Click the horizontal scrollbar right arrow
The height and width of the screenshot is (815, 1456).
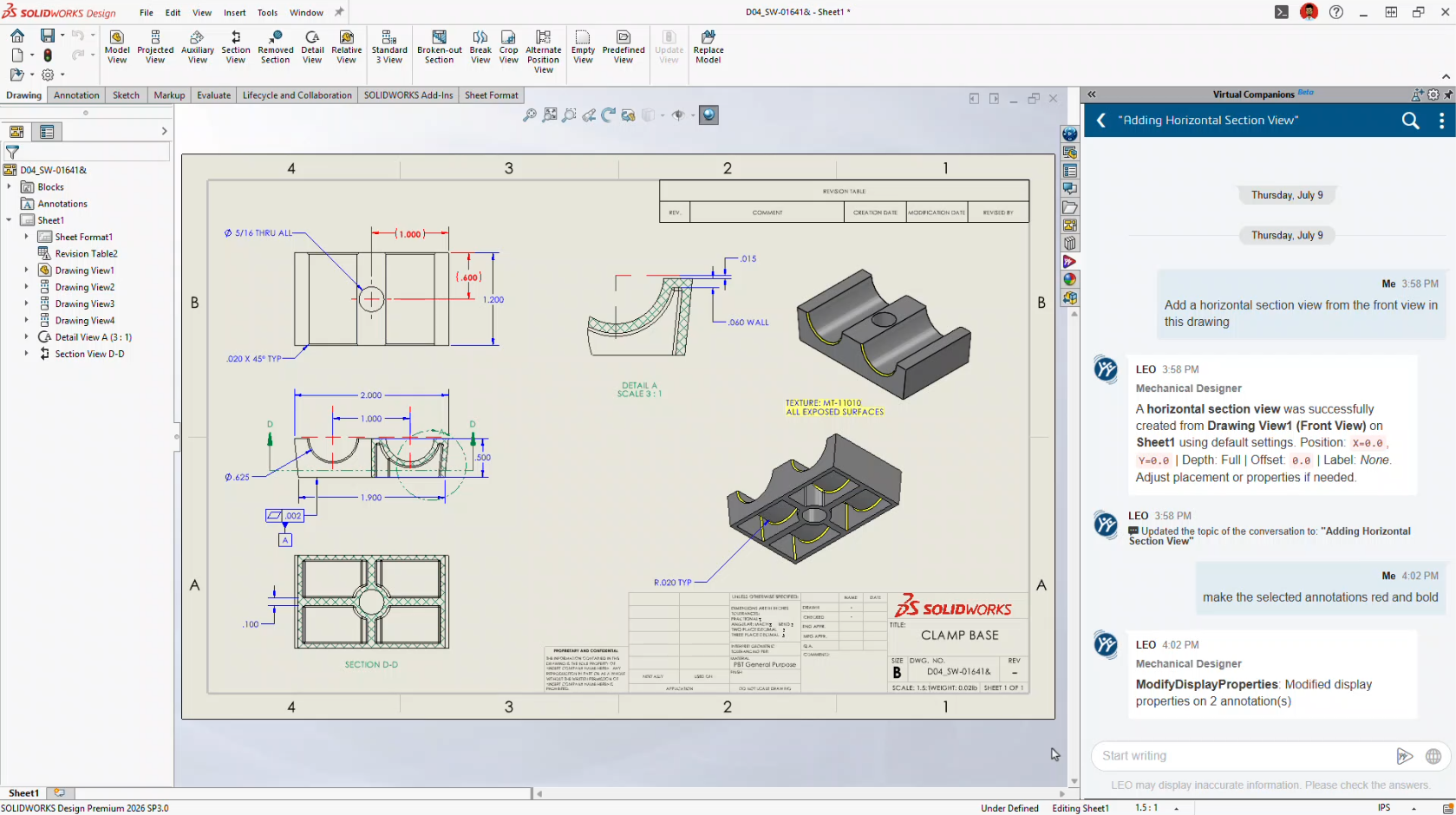tap(1062, 793)
